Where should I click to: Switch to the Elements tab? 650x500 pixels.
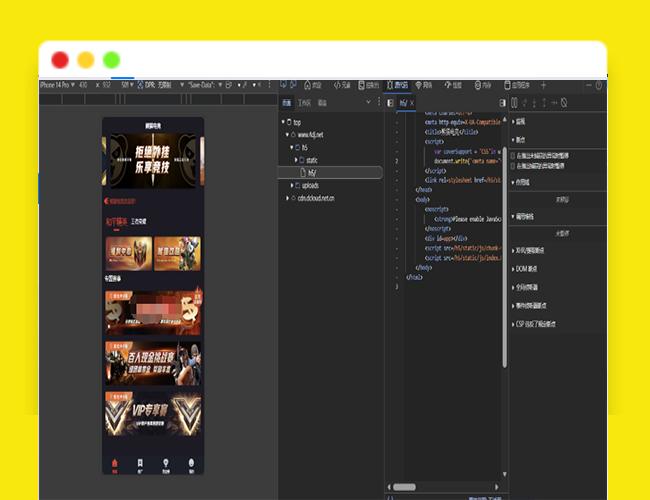342,85
